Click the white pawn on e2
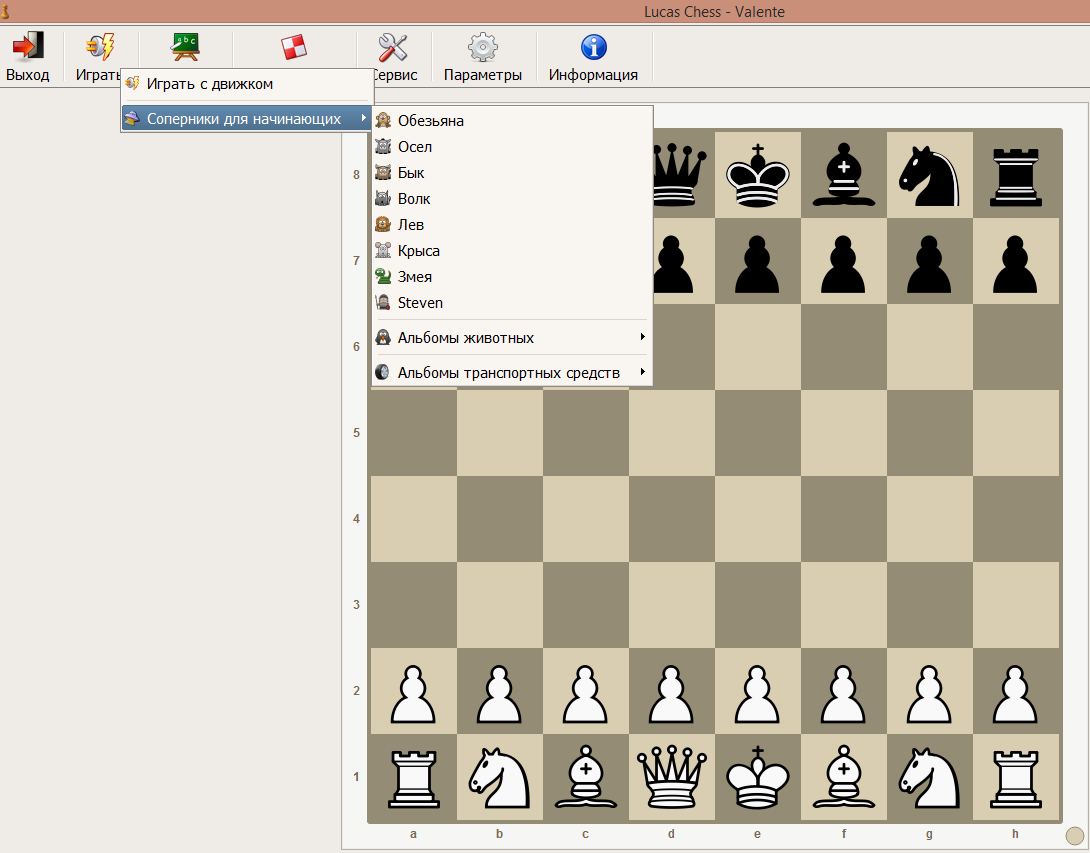 [758, 694]
